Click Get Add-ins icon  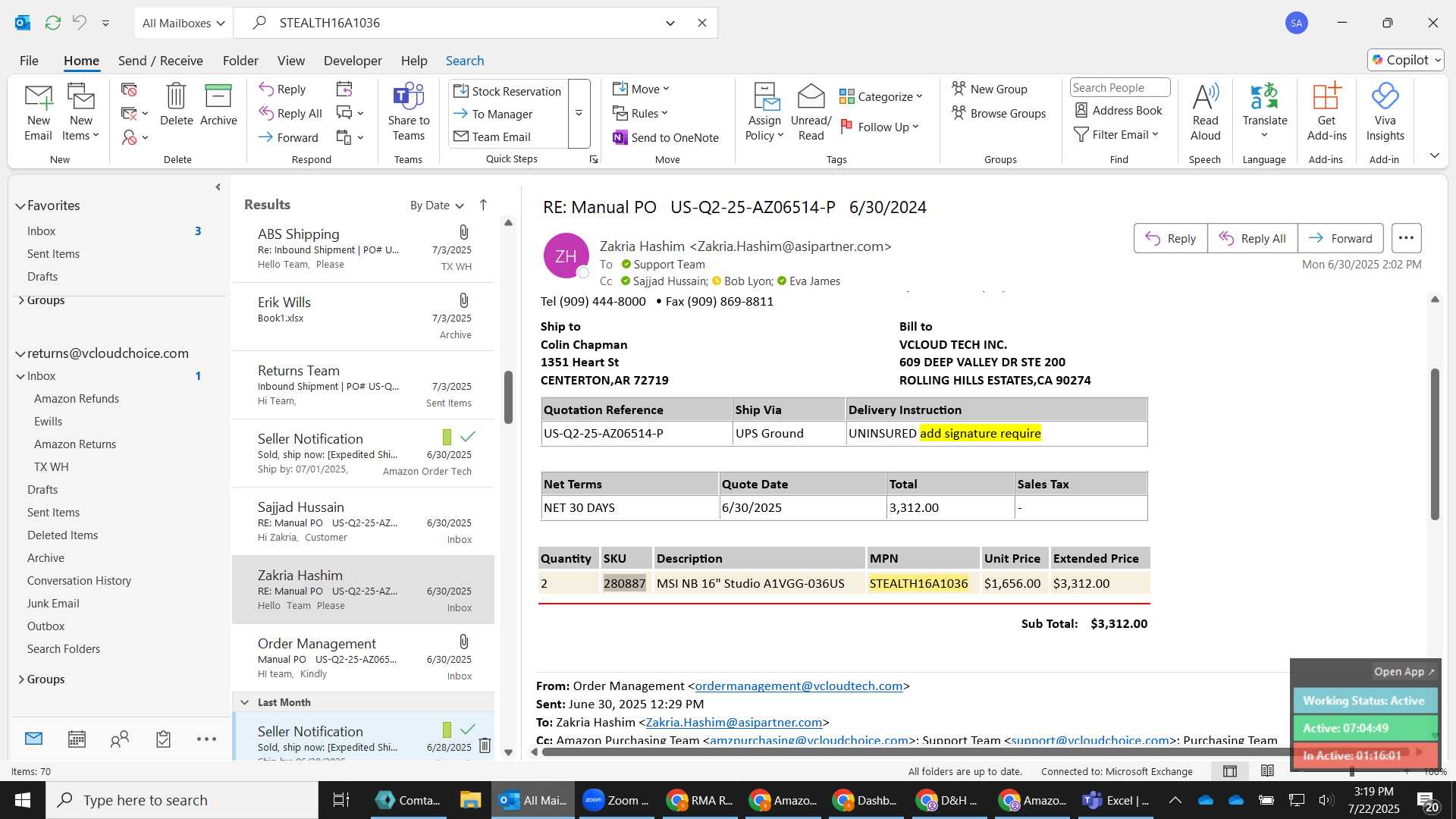1326,112
